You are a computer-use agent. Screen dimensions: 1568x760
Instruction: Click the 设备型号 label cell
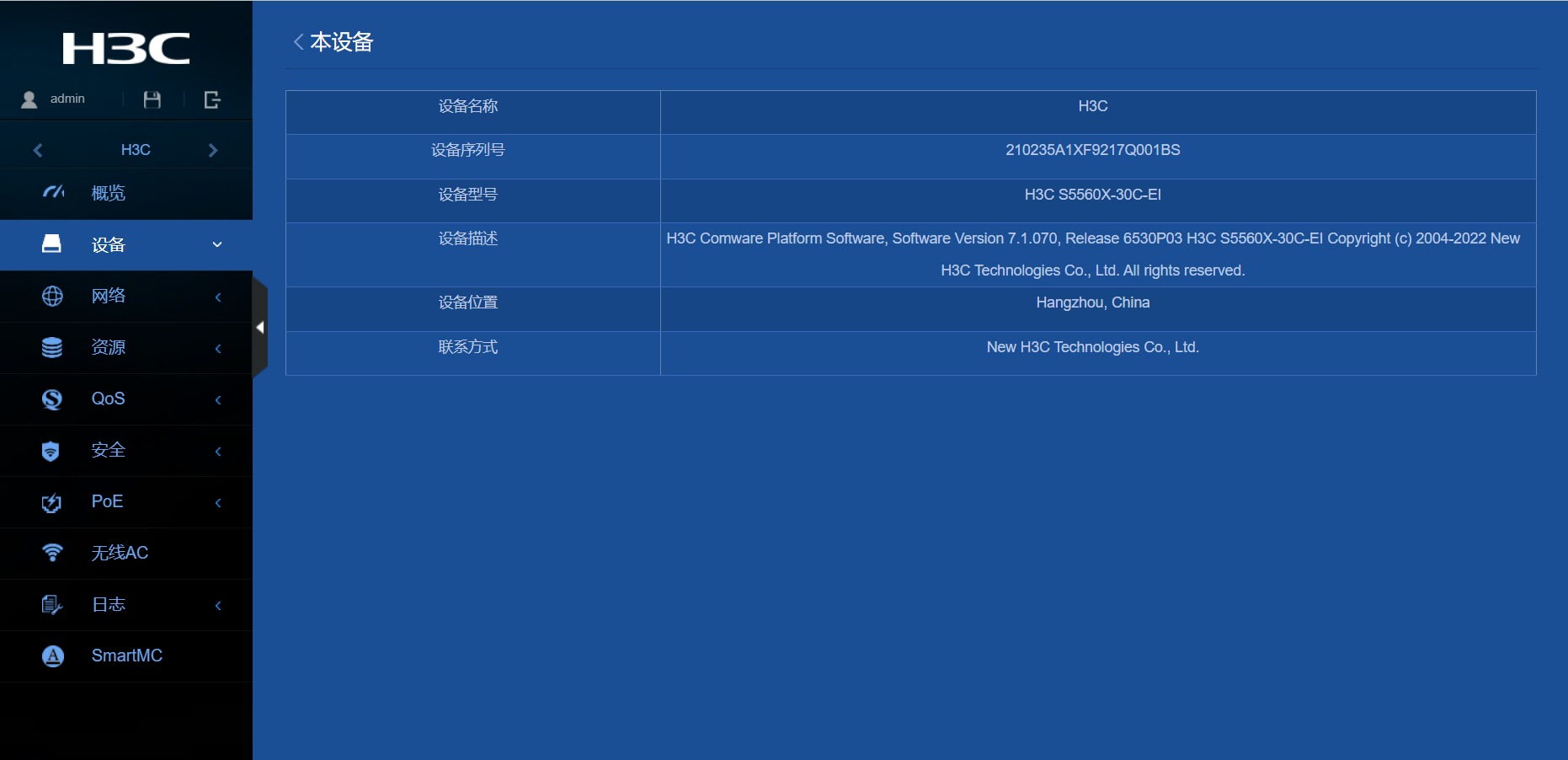473,201
